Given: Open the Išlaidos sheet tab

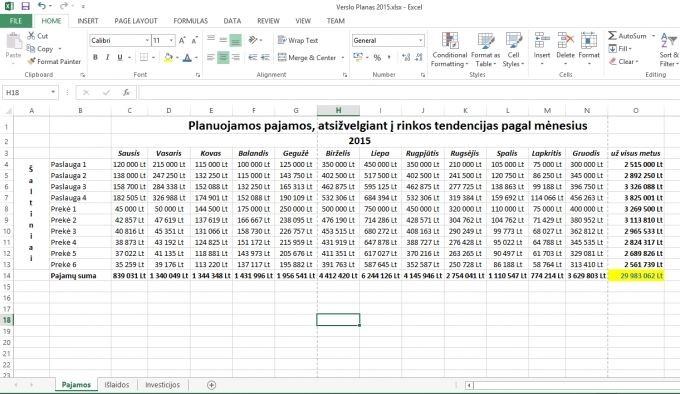Looking at the screenshot, I should click(117, 385).
